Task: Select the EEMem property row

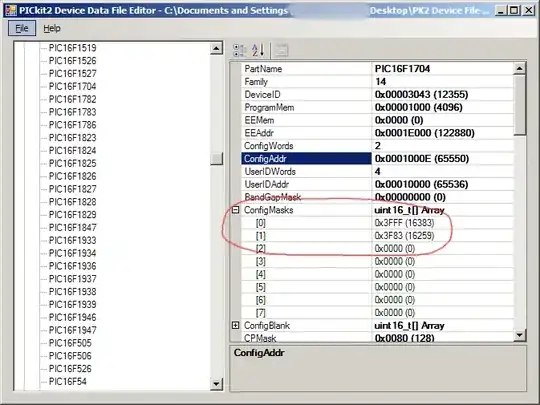Action: [x=377, y=120]
